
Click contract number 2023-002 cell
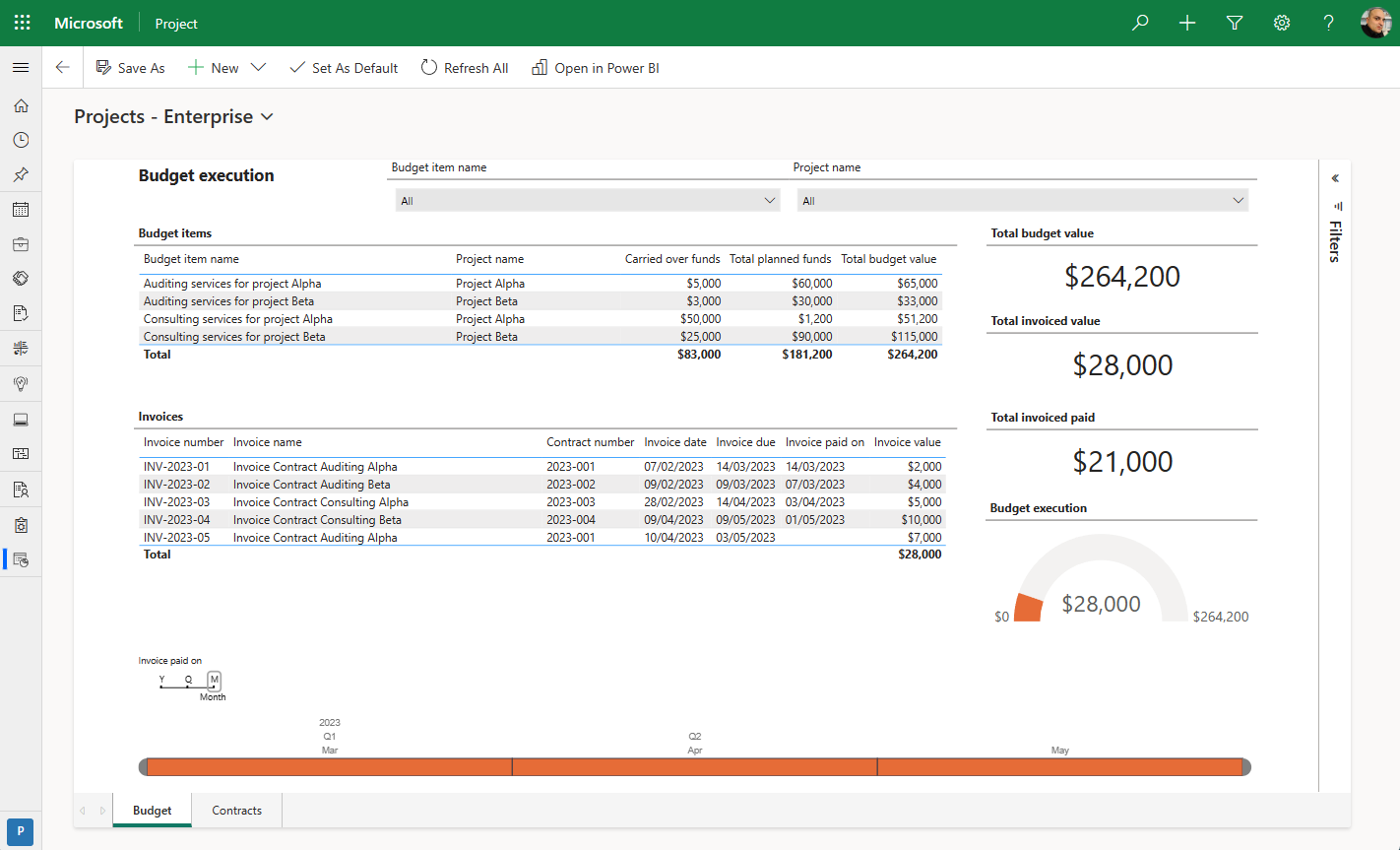tap(571, 485)
